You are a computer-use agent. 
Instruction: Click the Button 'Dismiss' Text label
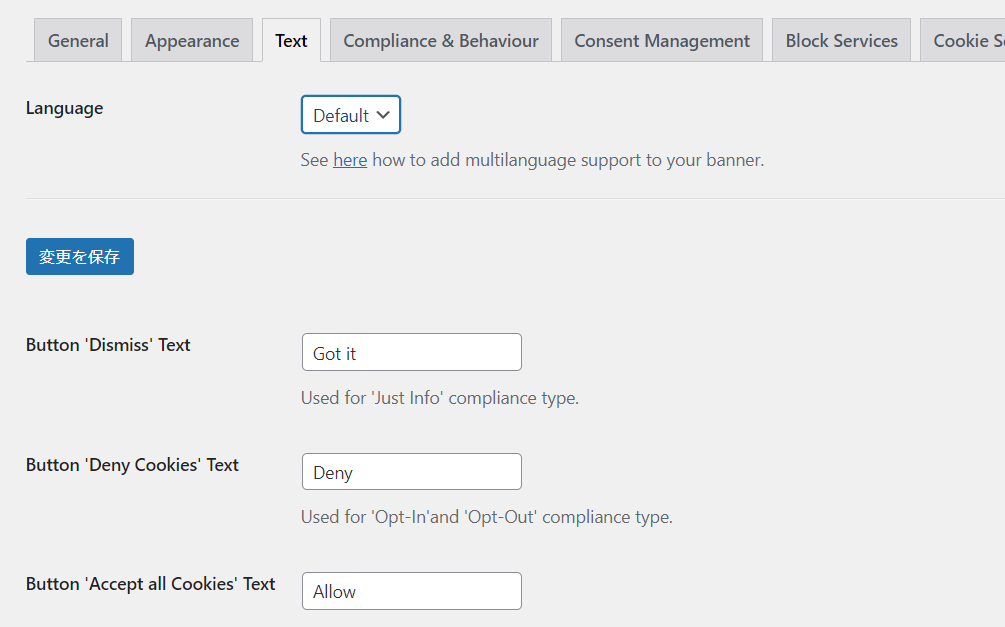tap(108, 345)
